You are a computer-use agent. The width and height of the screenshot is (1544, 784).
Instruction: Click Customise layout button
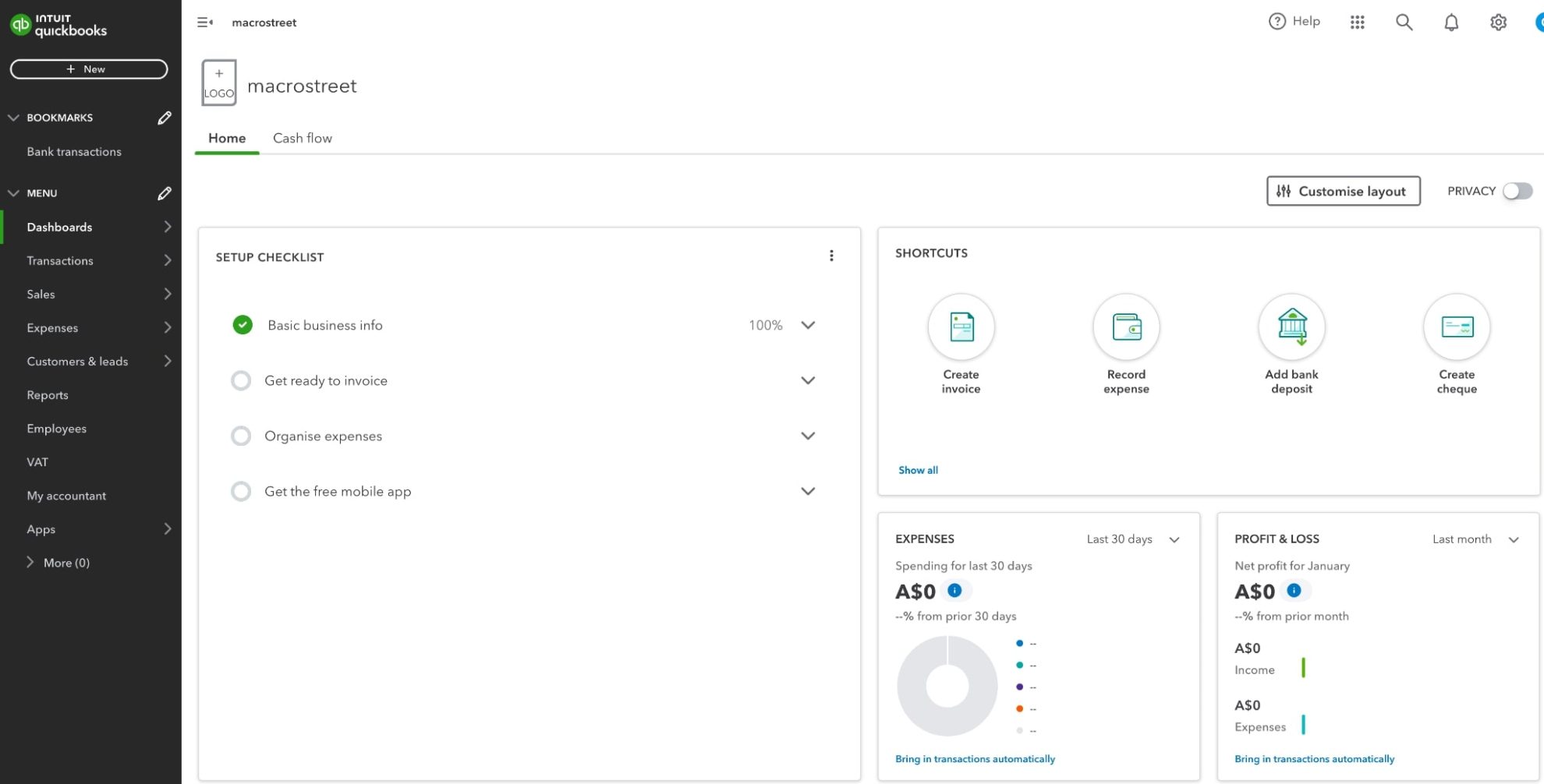[1343, 191]
